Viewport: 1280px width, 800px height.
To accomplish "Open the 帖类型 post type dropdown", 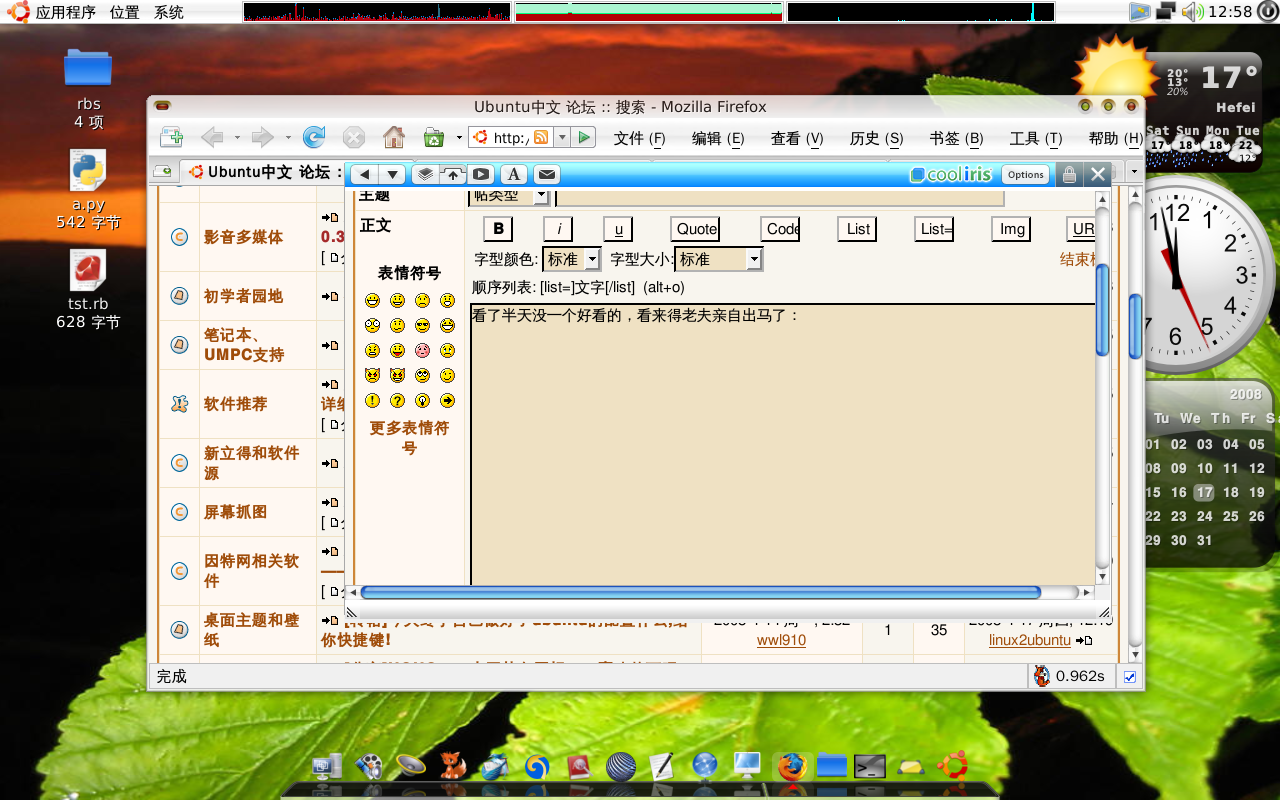I will click(x=510, y=196).
